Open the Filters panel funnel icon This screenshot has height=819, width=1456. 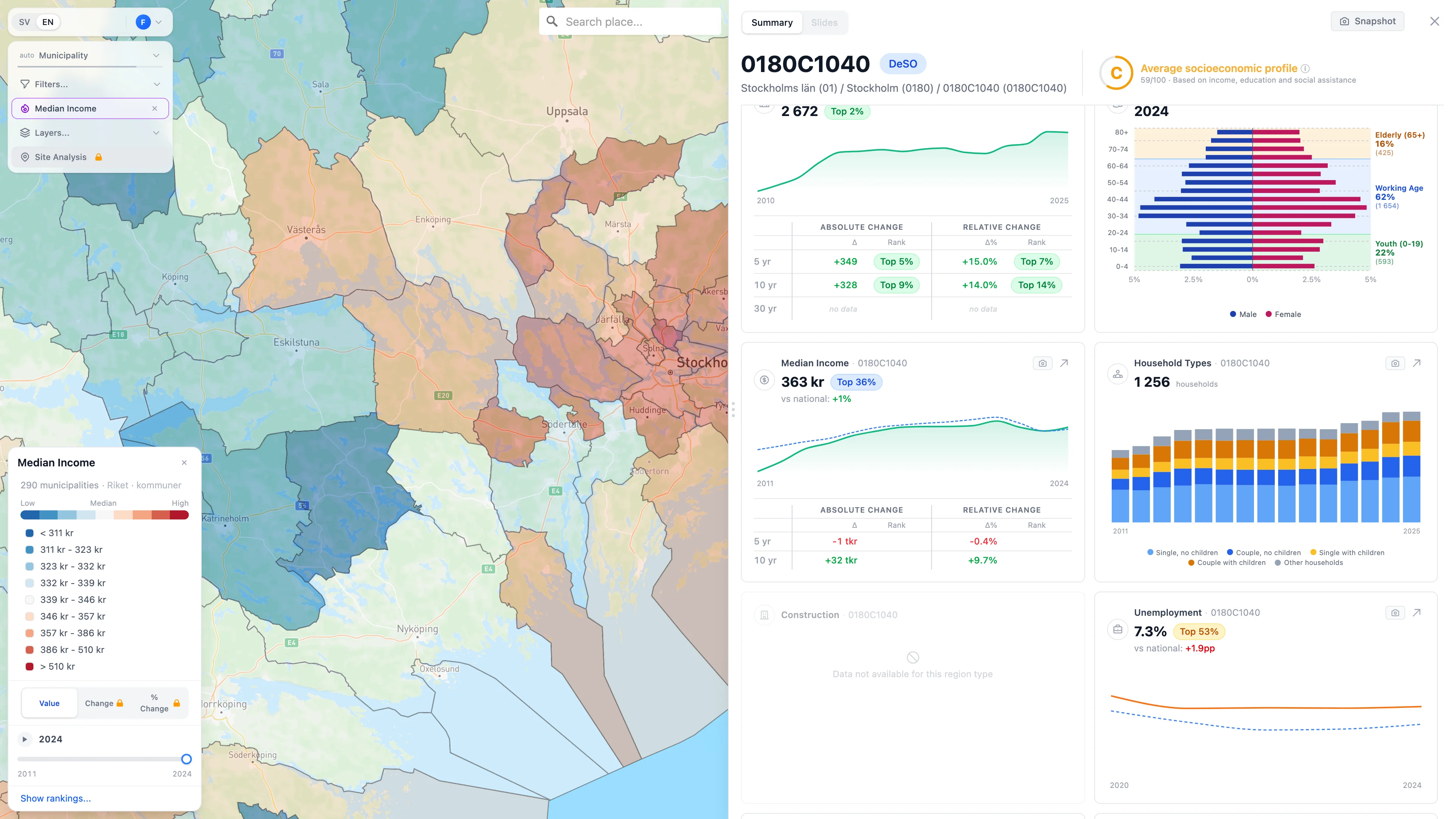point(25,84)
